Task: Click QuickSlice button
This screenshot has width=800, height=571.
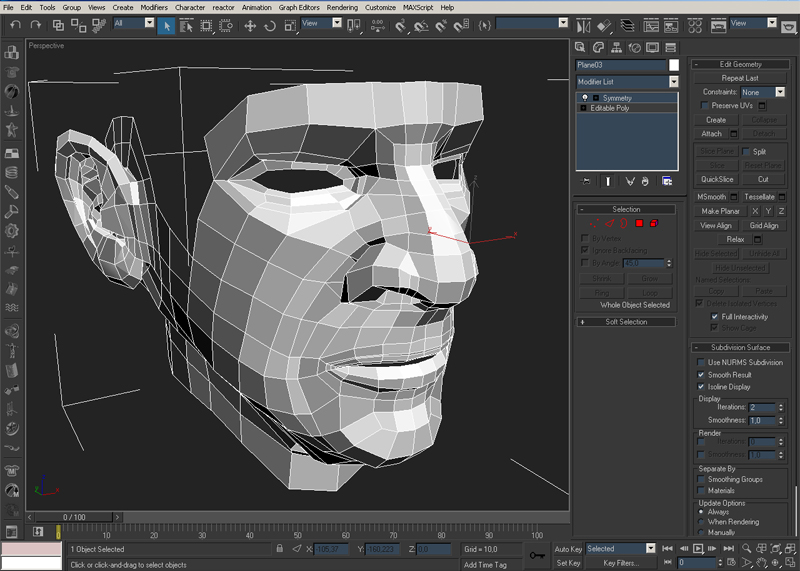Action: [717, 179]
